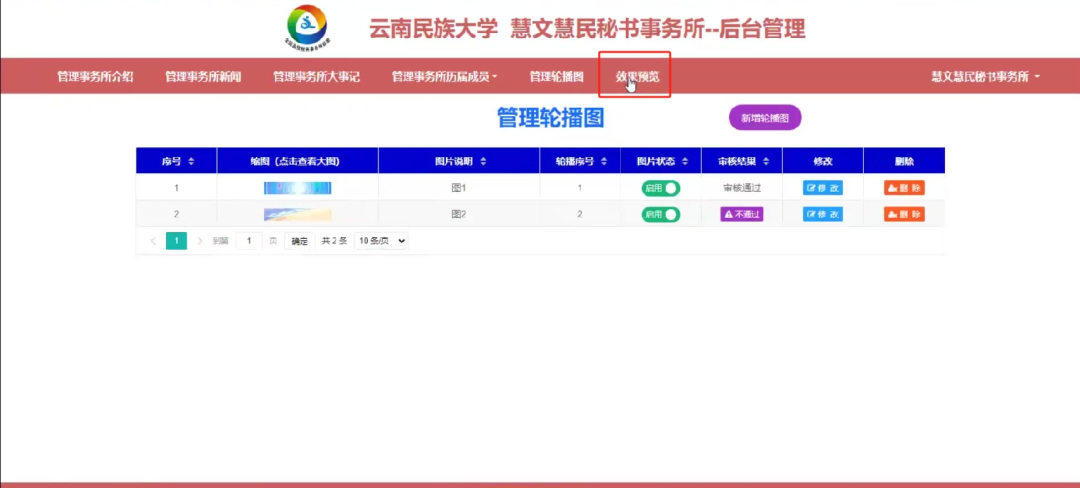
Task: Select page 1 pagination button
Action: coord(176,241)
